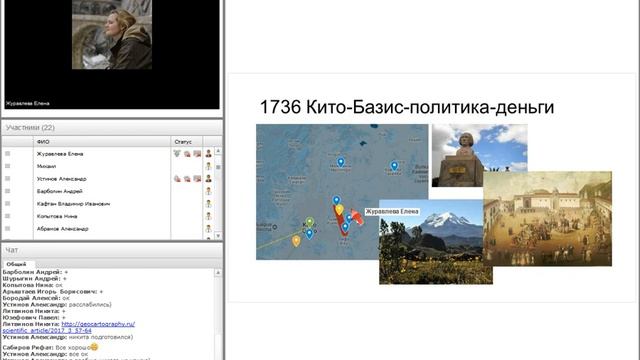This screenshot has height=360, width=640.
Task: Click the participants list scrollbar thumb
Action: point(218,167)
